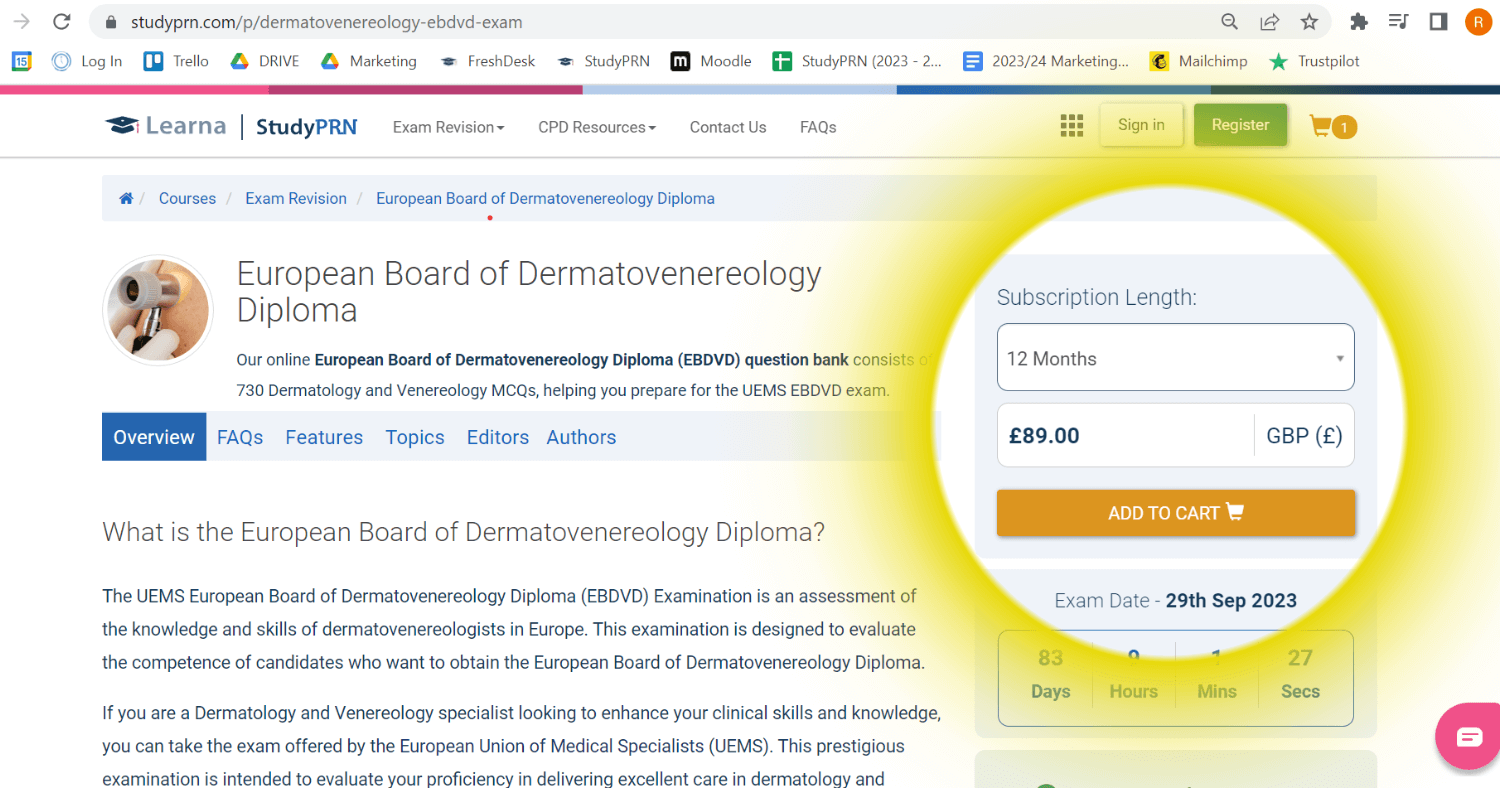Click the lock icon in the address bar

(x=111, y=22)
